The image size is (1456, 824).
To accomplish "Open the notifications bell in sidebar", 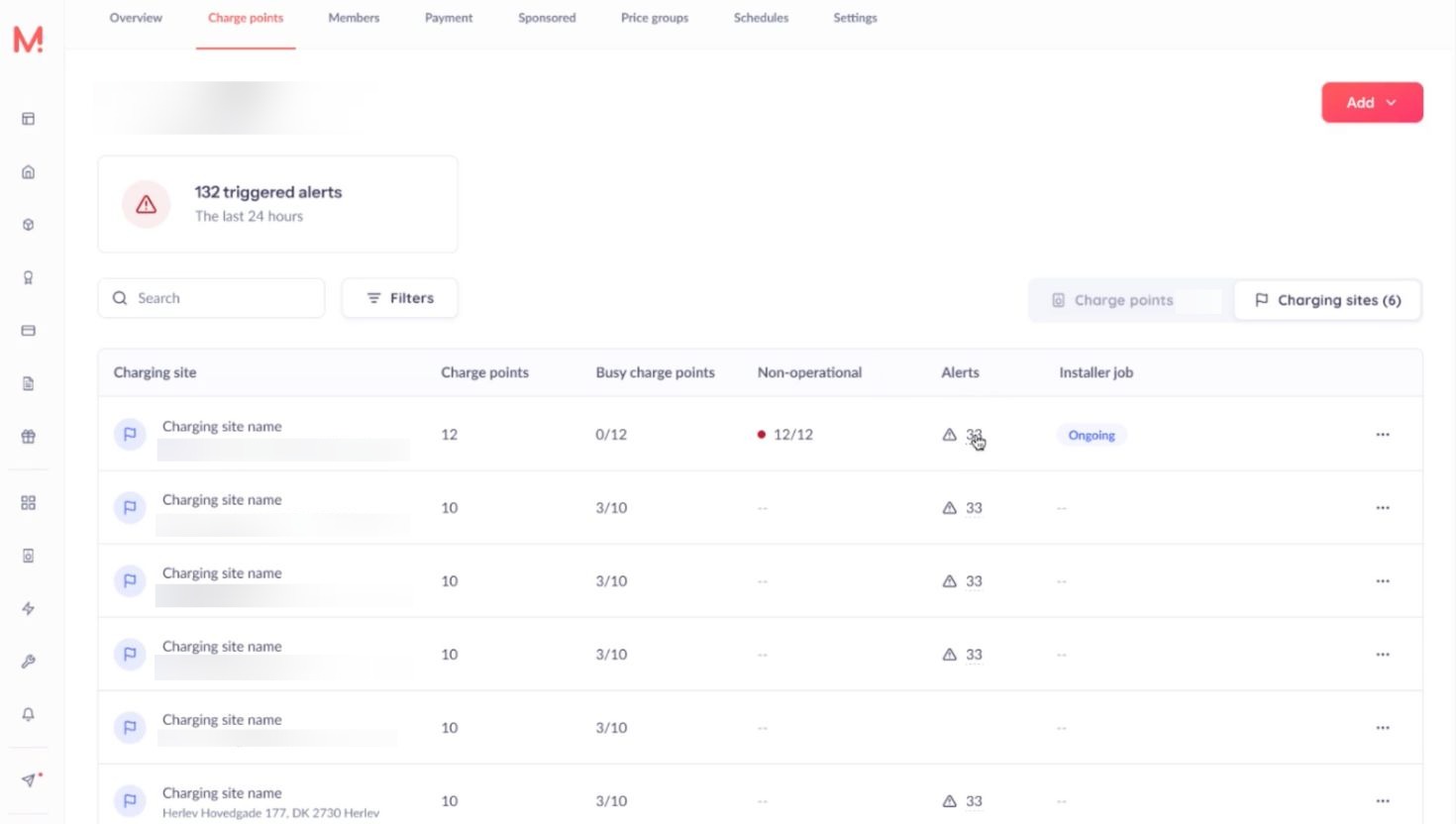I will click(x=28, y=714).
